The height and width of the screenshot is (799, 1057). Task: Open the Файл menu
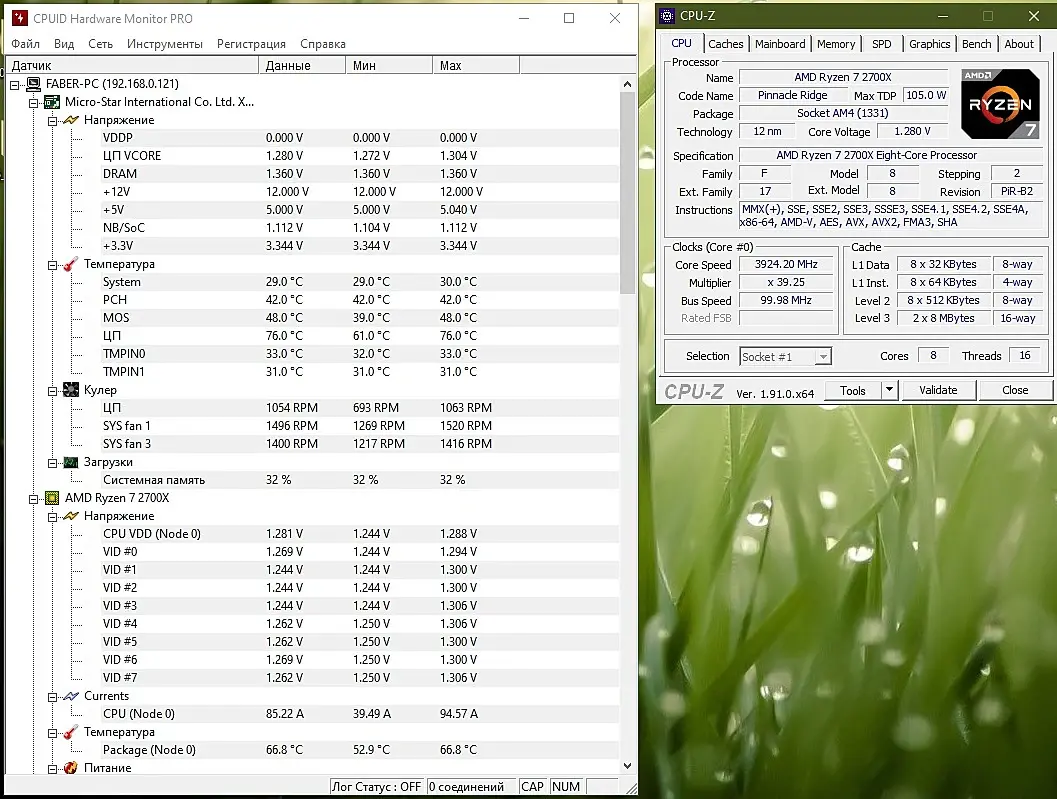coord(26,44)
